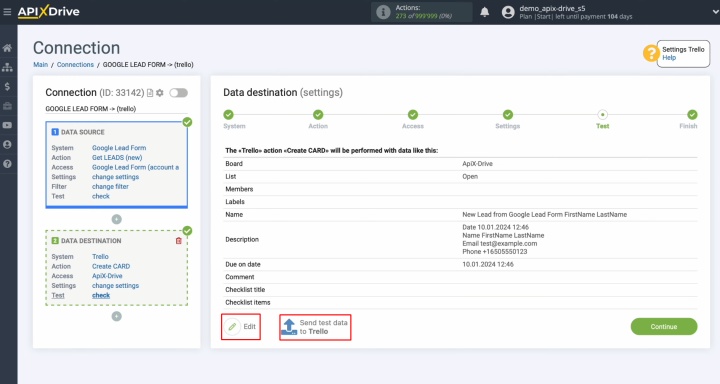This screenshot has width=720, height=384.
Task: Click the Due on date value
Action: pyautogui.click(x=488, y=265)
